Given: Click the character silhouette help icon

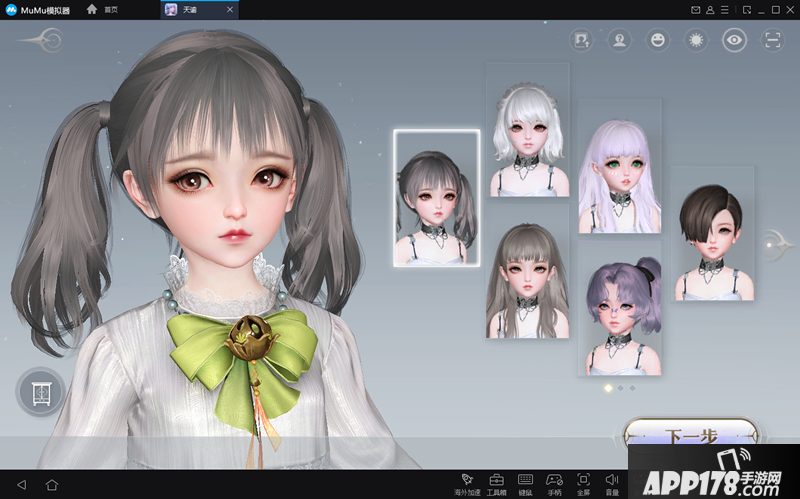Looking at the screenshot, I should [618, 40].
